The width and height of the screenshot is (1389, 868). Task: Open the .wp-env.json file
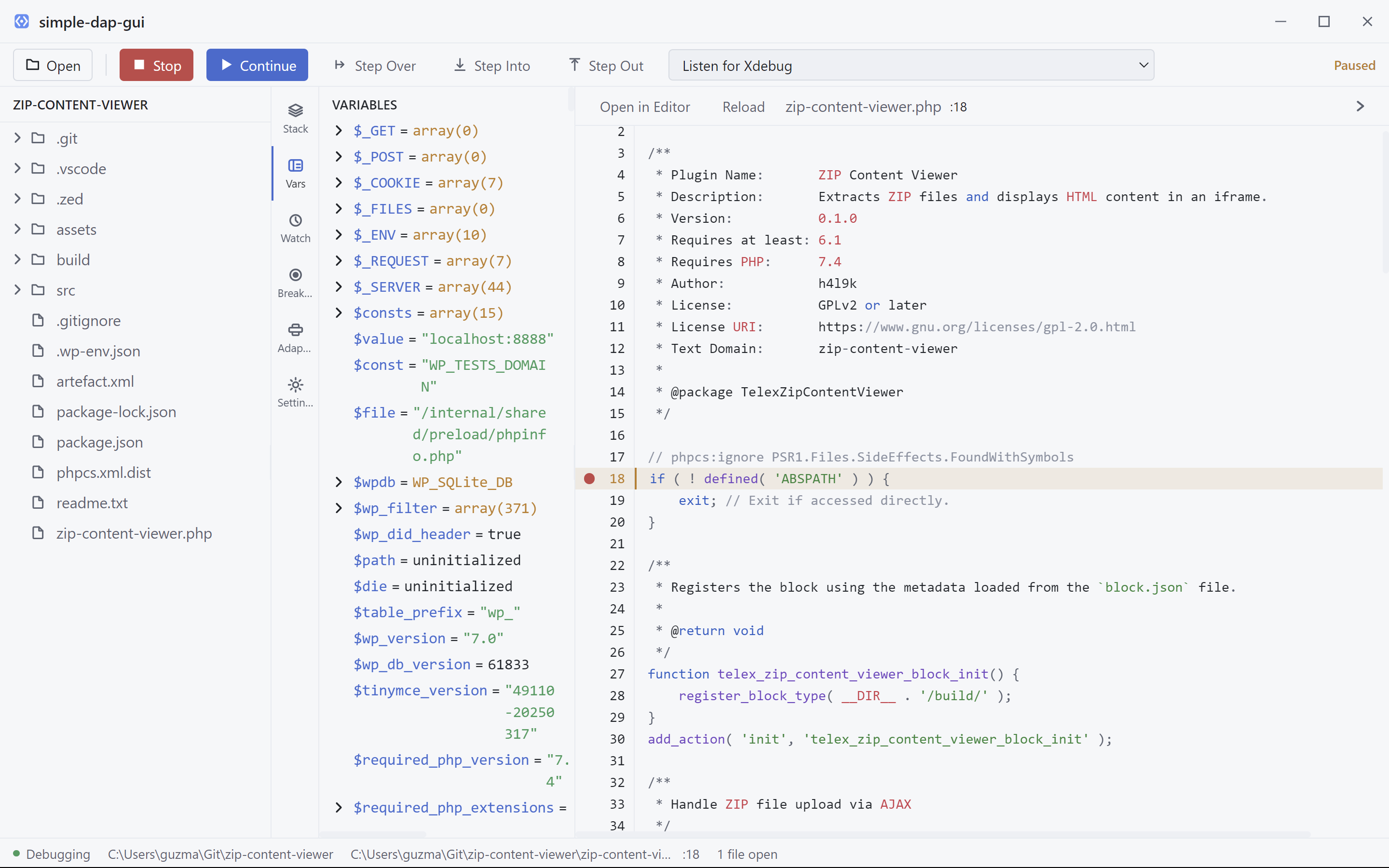pyautogui.click(x=136, y=351)
